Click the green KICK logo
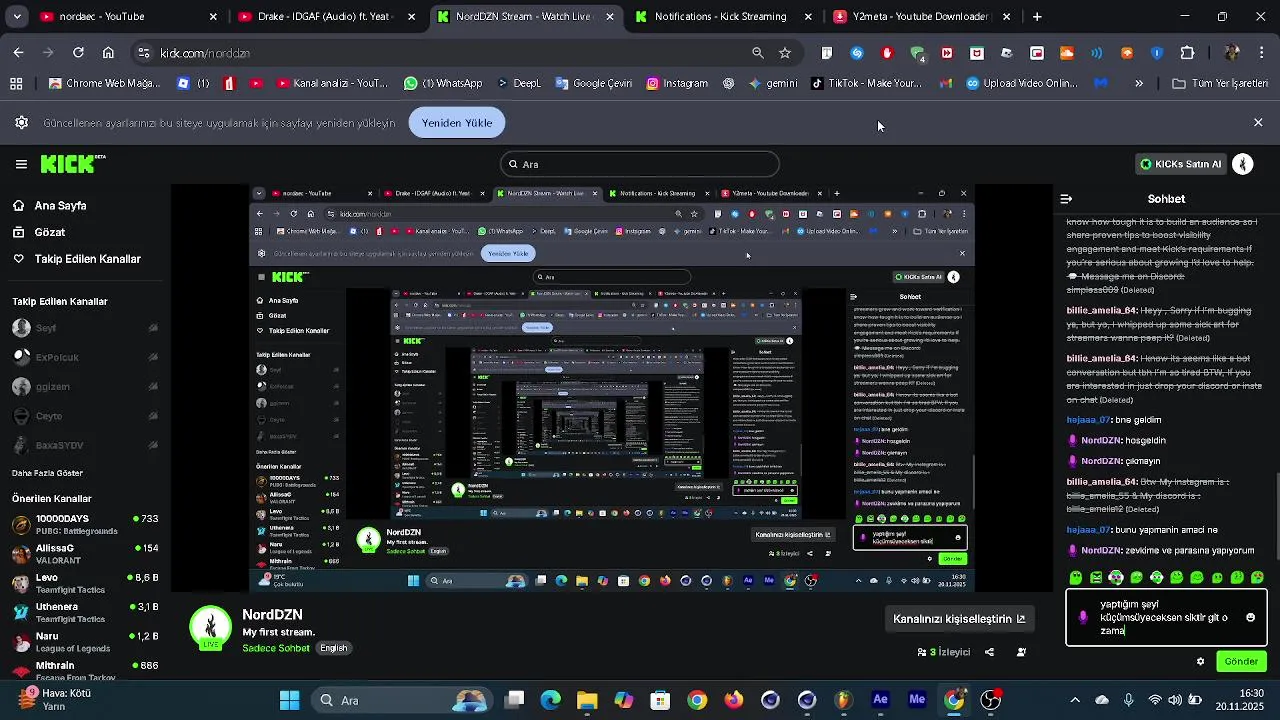The height and width of the screenshot is (720, 1280). tap(72, 164)
